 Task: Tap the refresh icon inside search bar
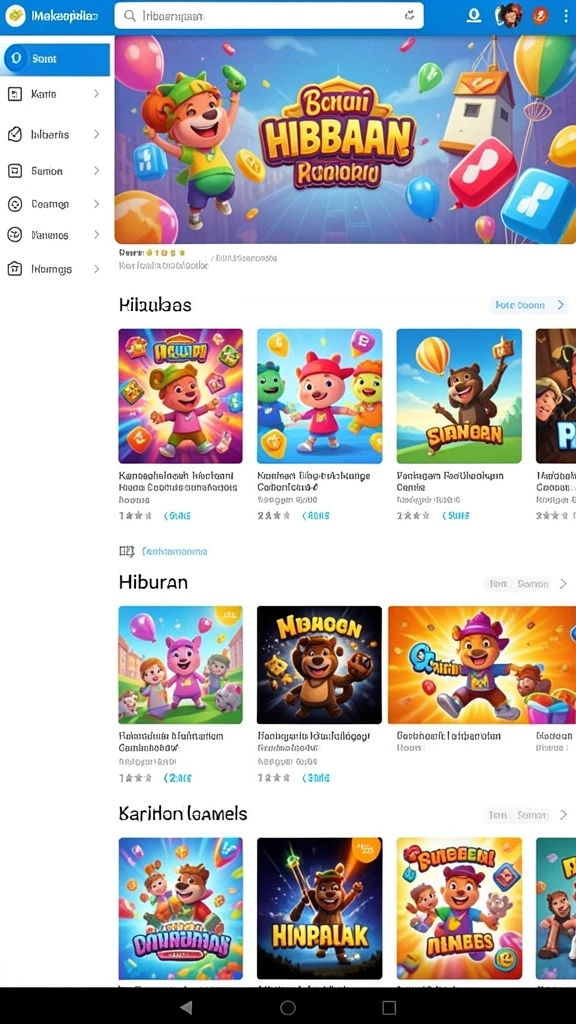click(409, 16)
